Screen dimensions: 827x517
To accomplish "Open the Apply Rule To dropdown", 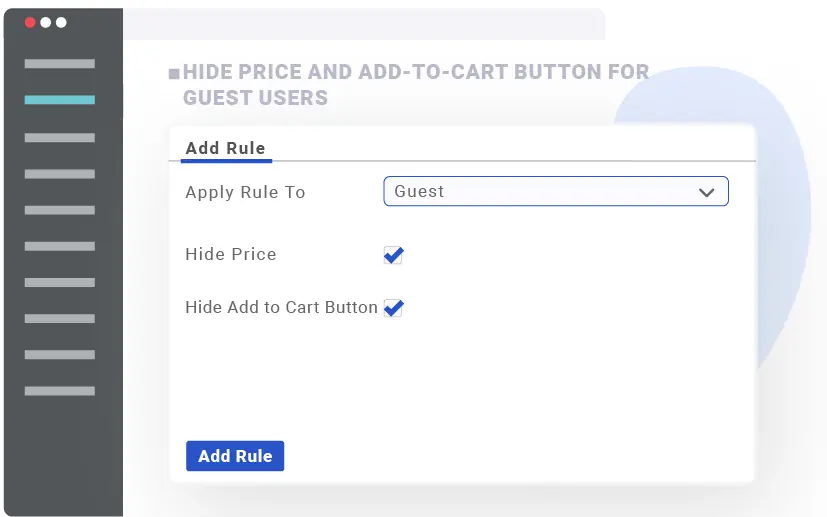I will [555, 191].
